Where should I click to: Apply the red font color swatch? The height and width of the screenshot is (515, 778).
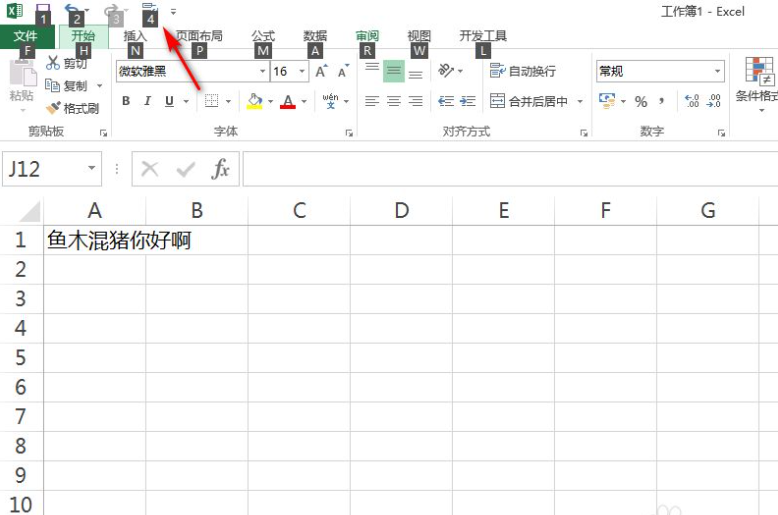[x=288, y=101]
